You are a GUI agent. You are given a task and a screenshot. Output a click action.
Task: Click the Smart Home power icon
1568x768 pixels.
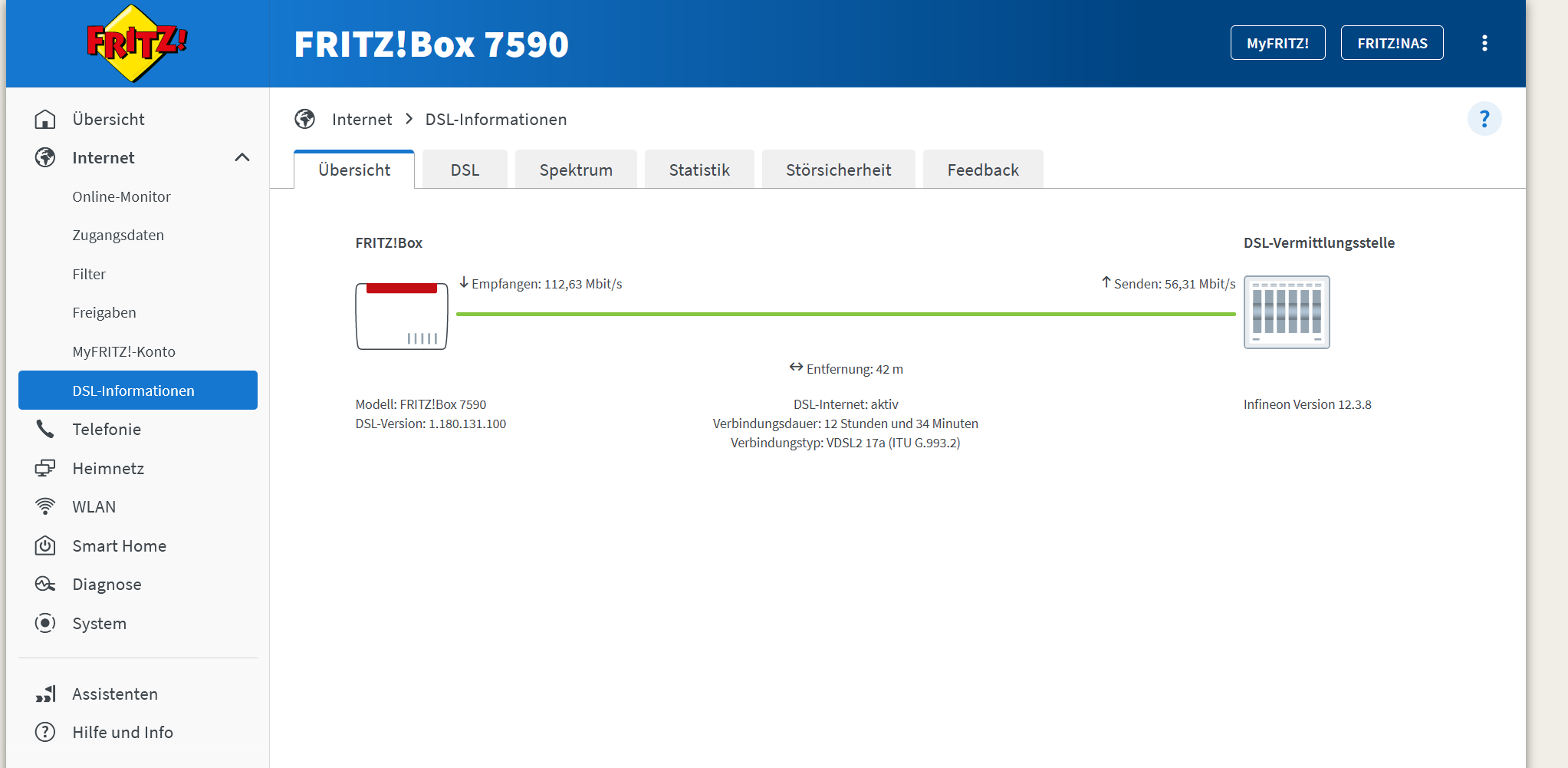pyautogui.click(x=45, y=546)
